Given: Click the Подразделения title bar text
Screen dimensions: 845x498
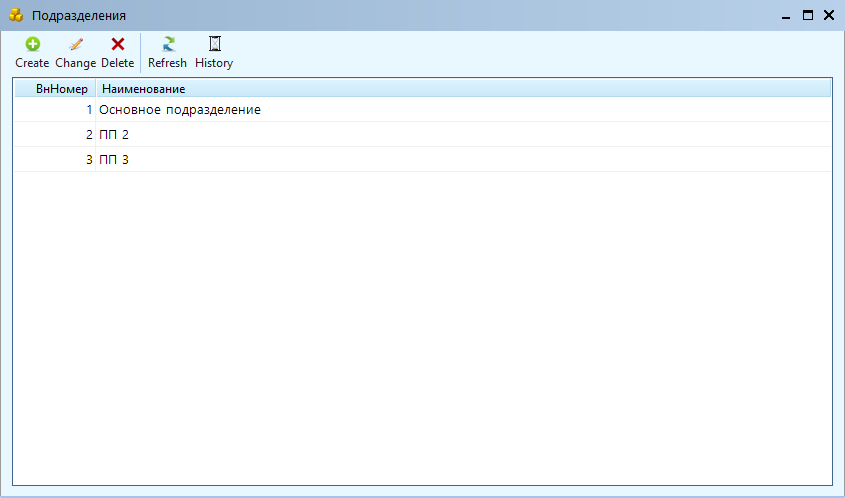Looking at the screenshot, I should click(x=79, y=16).
